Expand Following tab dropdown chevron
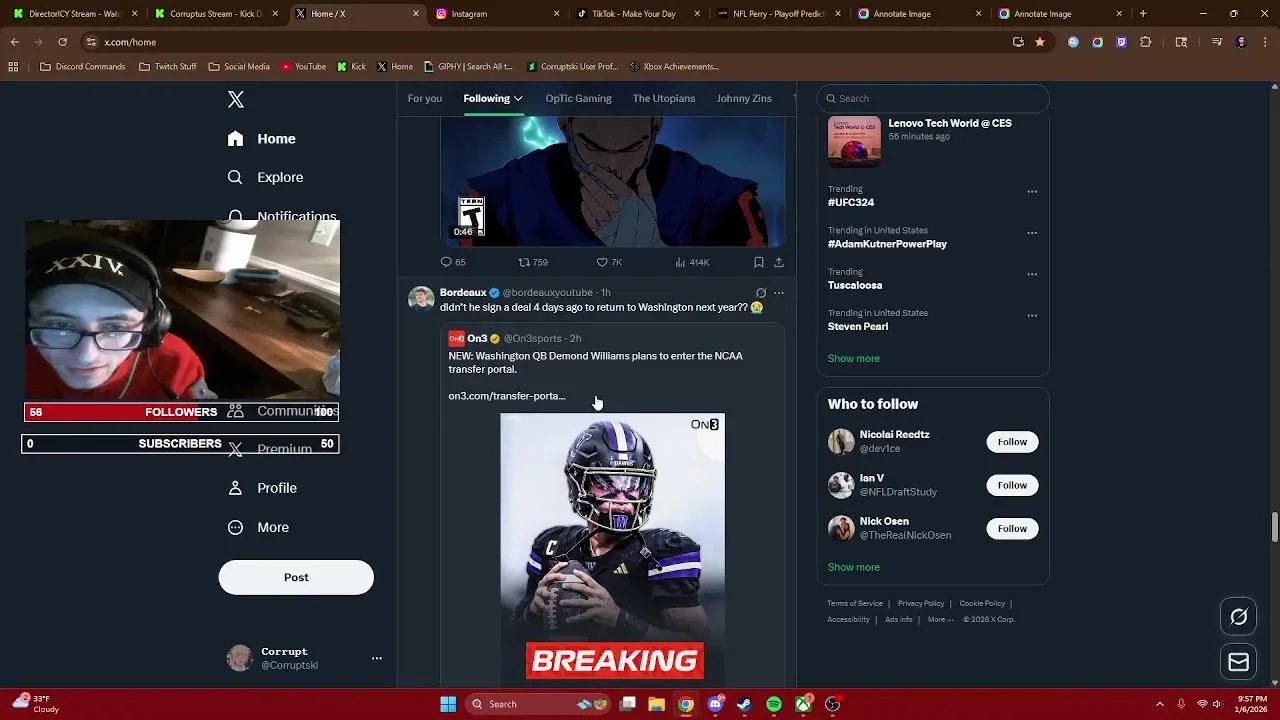 (518, 98)
